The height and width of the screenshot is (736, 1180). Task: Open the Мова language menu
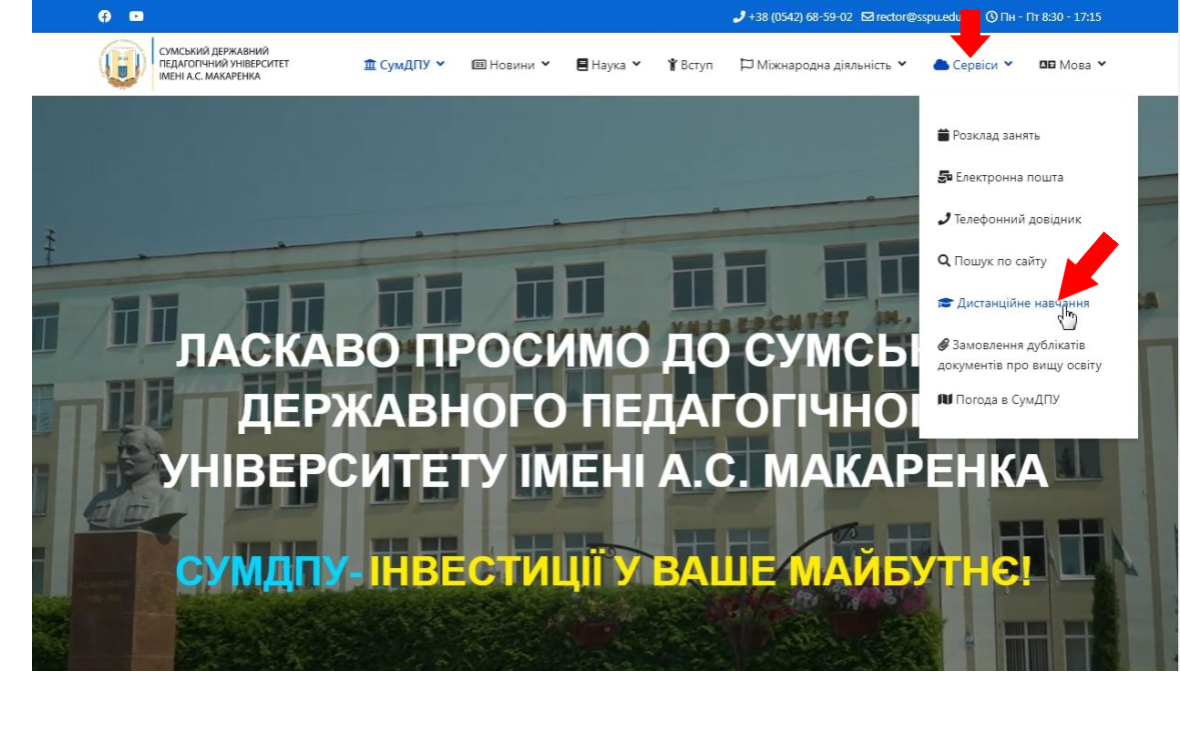tap(1073, 65)
